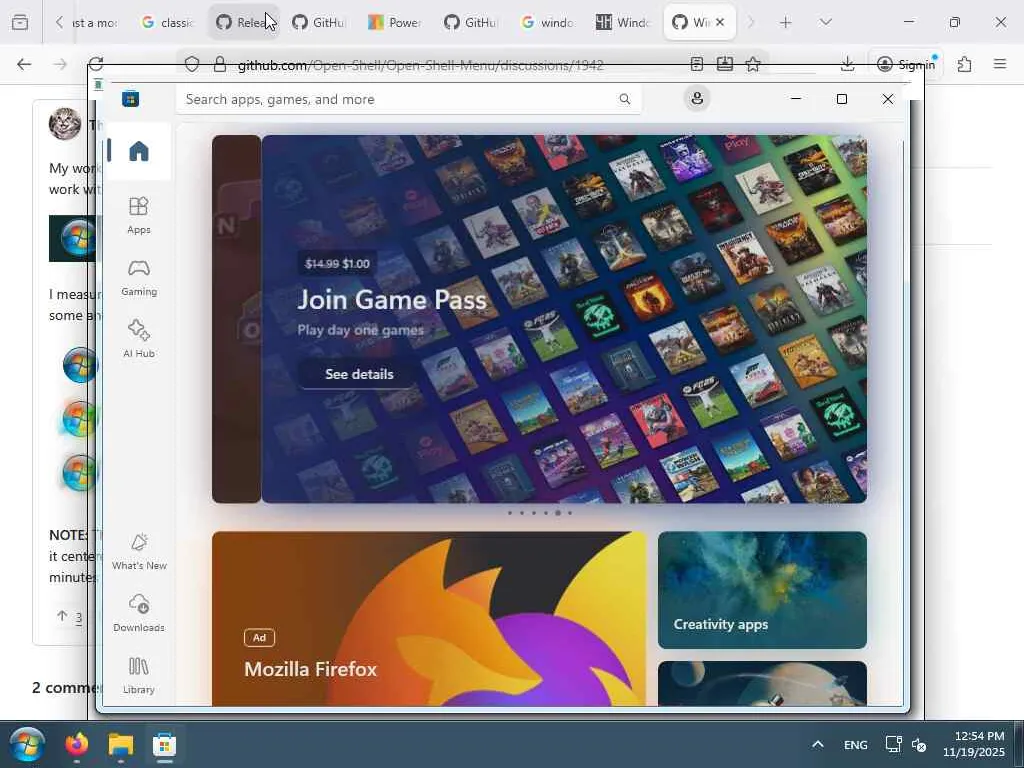Viewport: 1024px width, 768px height.
Task: Expand the list all tabs dropdown
Action: (825, 22)
